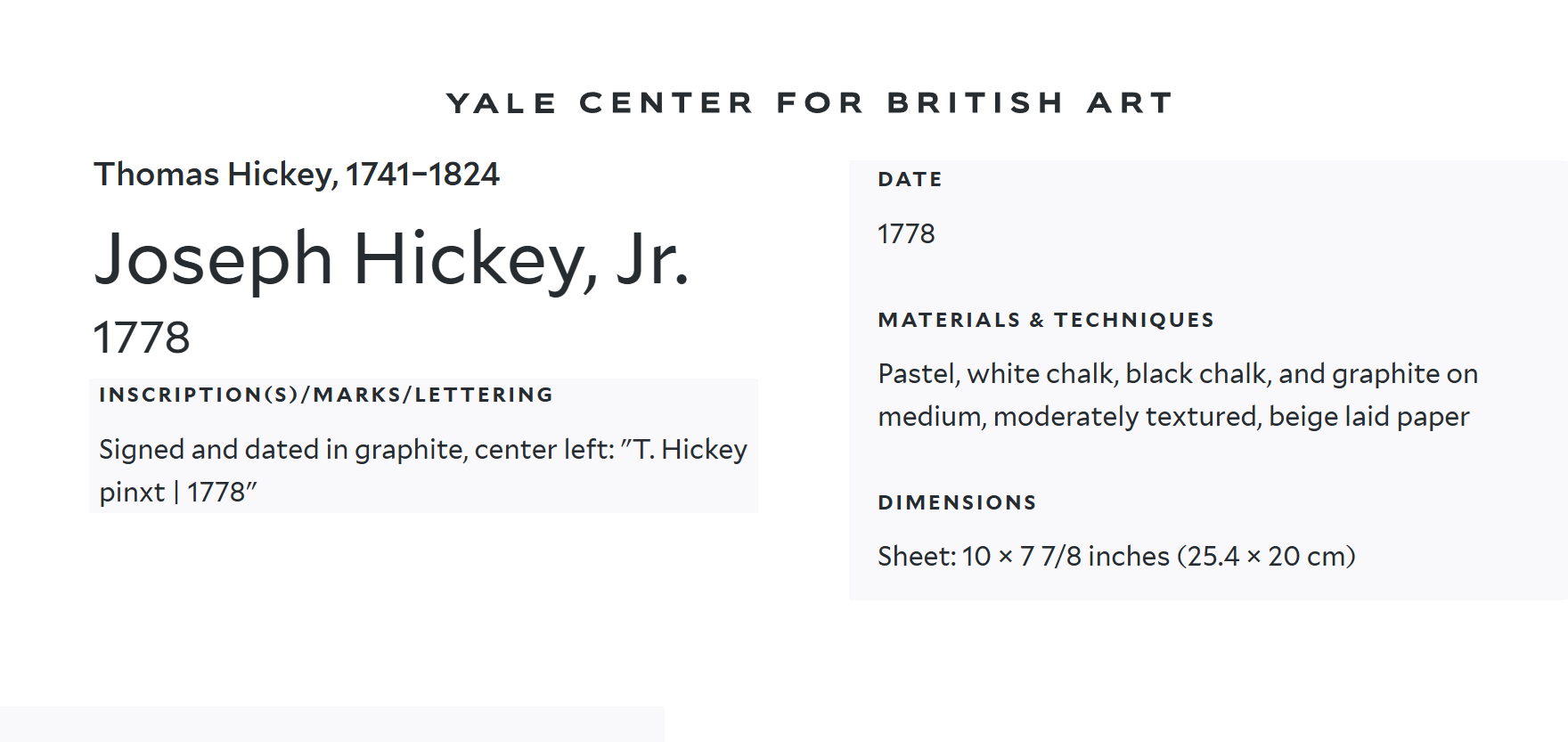Click the Inscription(s)/Marks/Lettering heading
The height and width of the screenshot is (742, 1568).
(326, 395)
